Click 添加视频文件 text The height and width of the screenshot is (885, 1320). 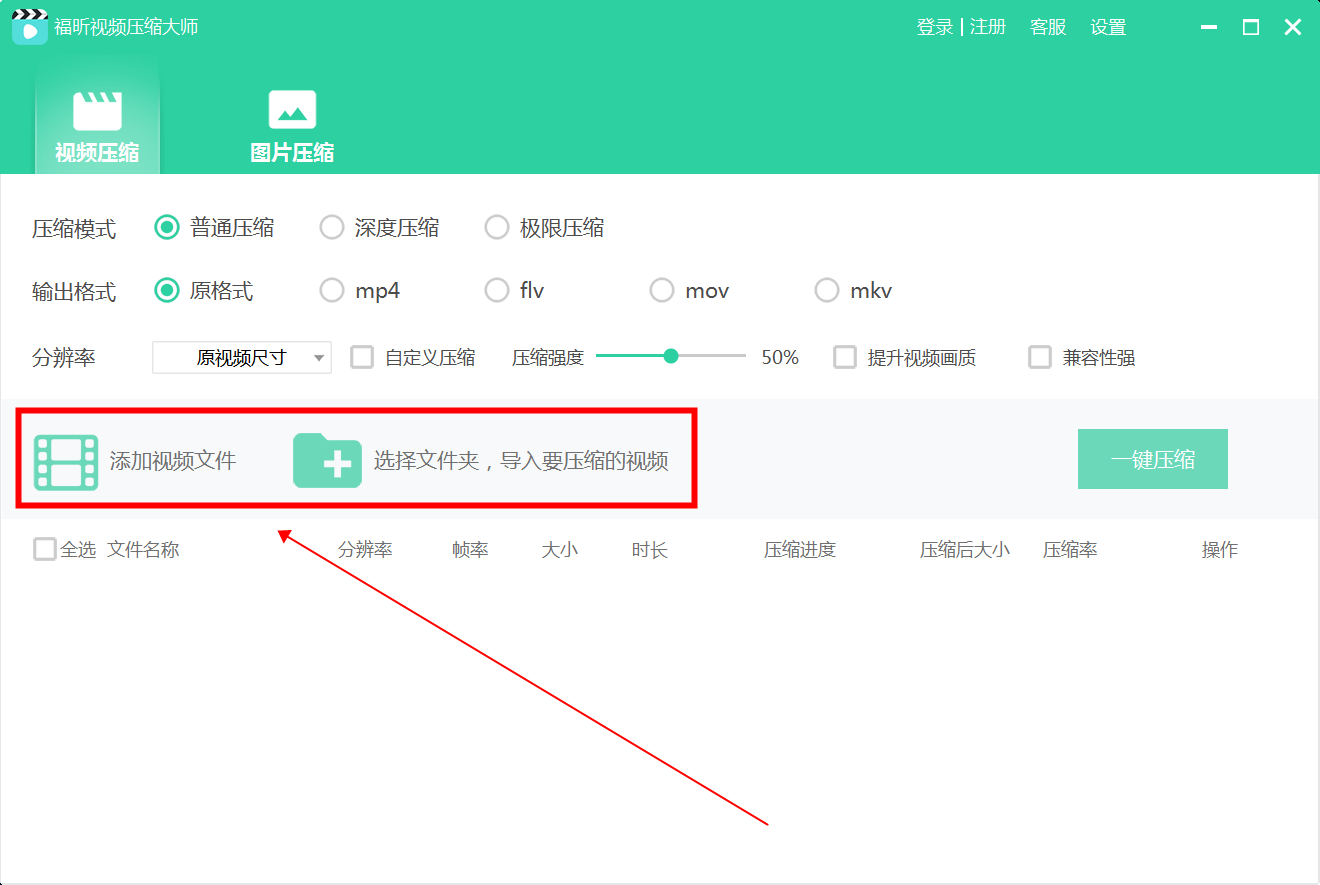tap(173, 461)
